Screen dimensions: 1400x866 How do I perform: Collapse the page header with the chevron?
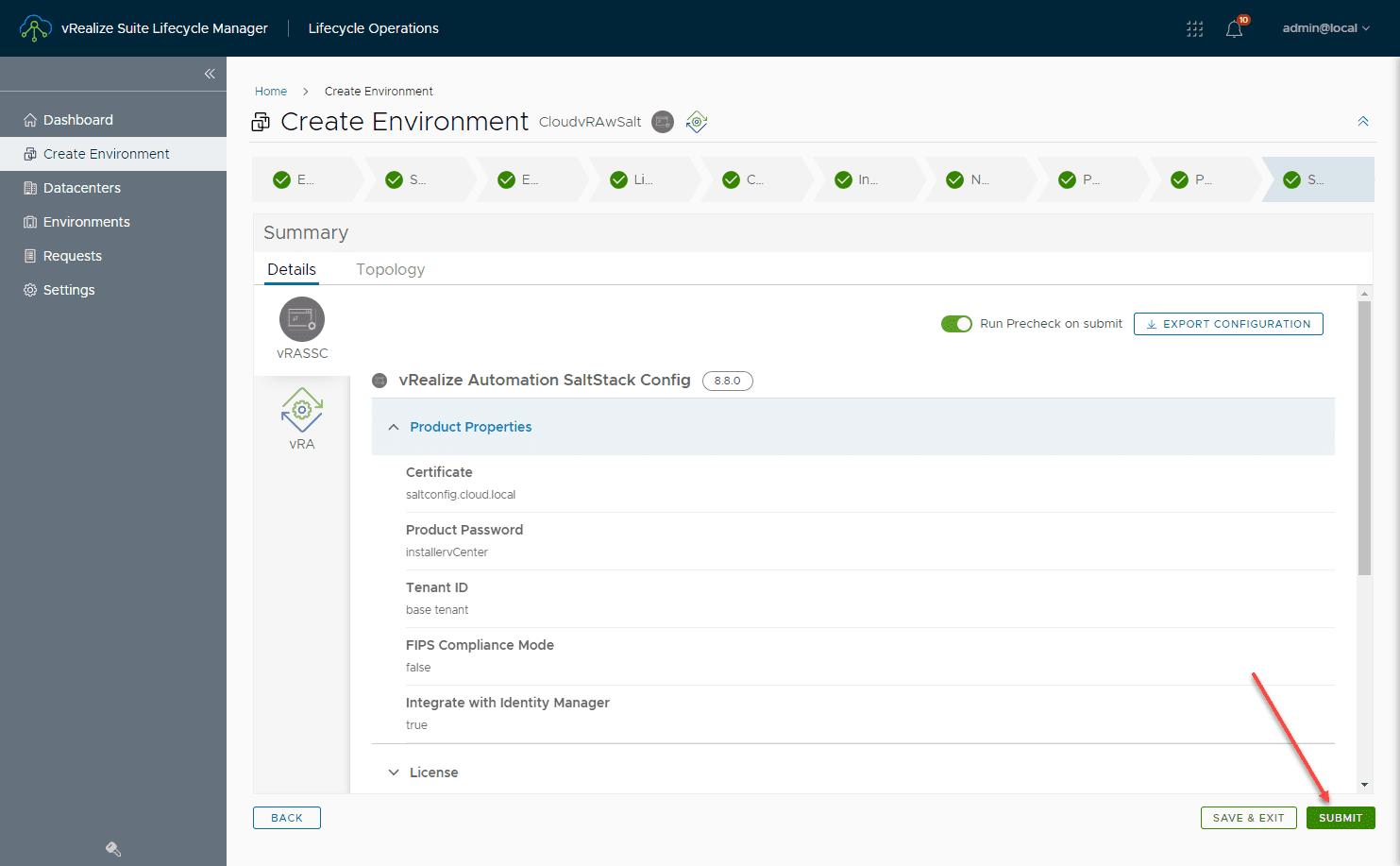(x=1363, y=121)
